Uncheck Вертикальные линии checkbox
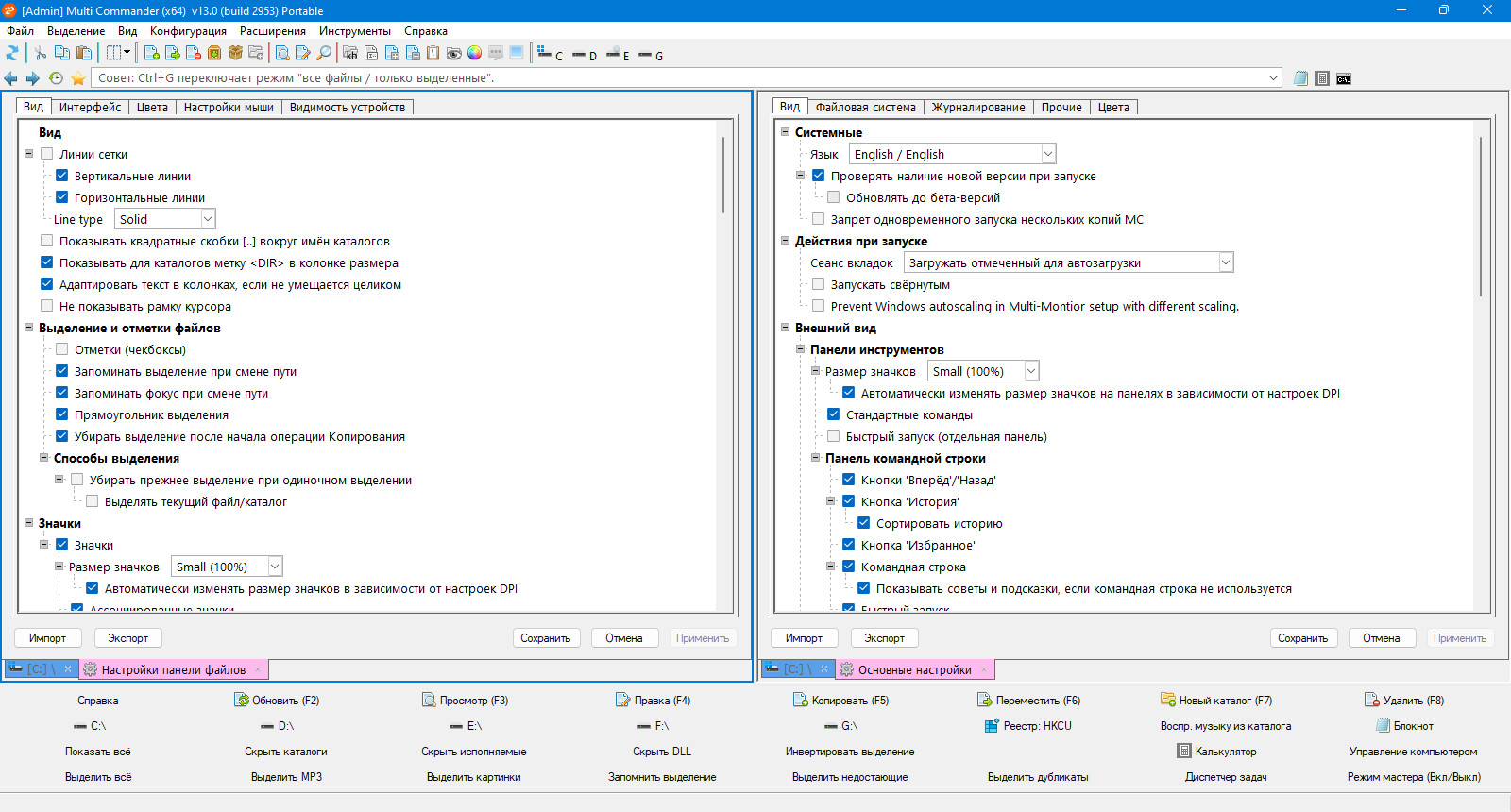The image size is (1511, 812). [61, 176]
